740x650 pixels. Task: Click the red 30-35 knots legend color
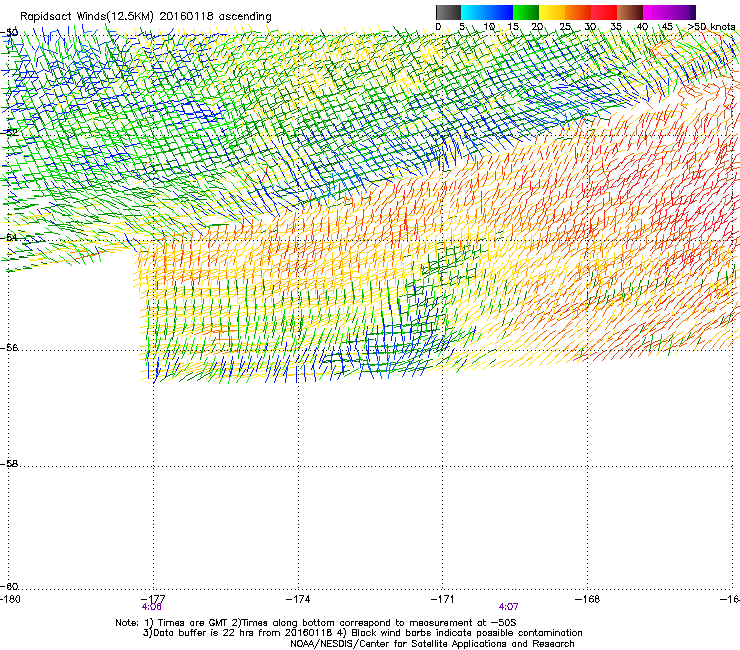point(604,12)
